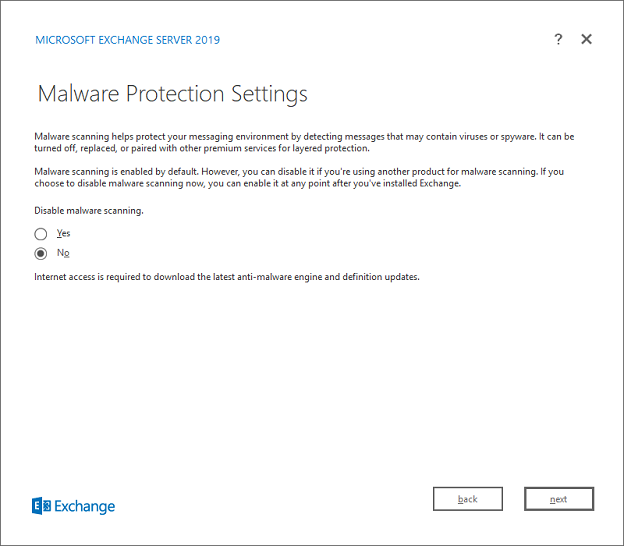Screen dimensions: 624x546
Task: Click the Microsoft Exchange Server 2019 title
Action: coord(127,40)
